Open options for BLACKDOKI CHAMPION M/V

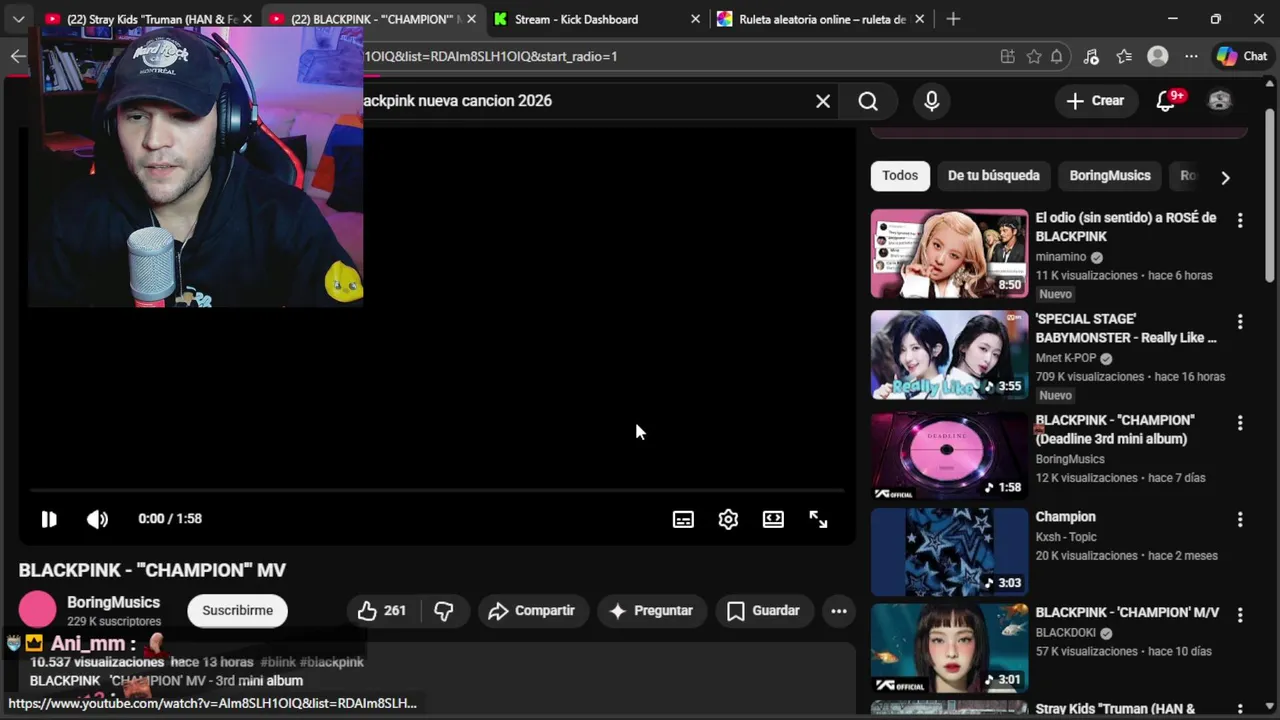(1240, 615)
